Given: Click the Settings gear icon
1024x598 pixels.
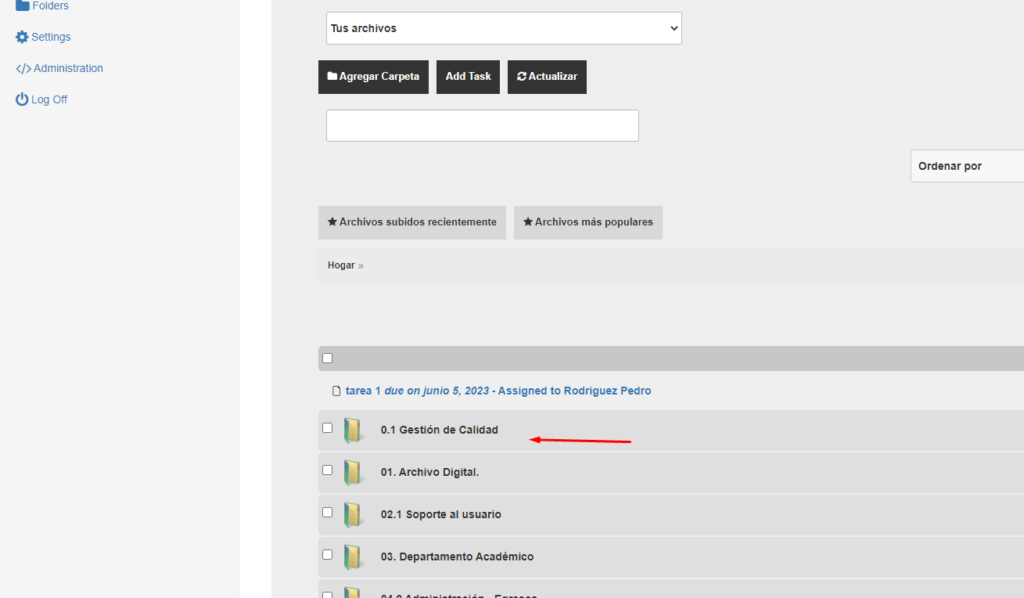Looking at the screenshot, I should click(x=22, y=37).
